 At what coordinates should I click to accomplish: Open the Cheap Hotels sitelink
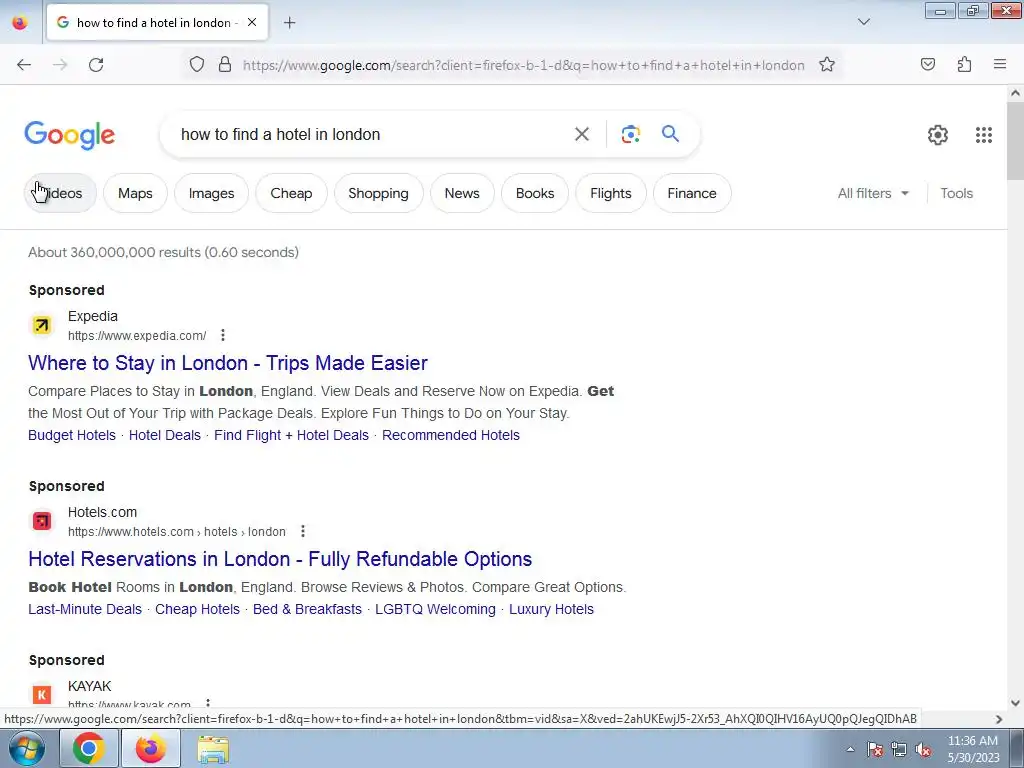pos(197,609)
